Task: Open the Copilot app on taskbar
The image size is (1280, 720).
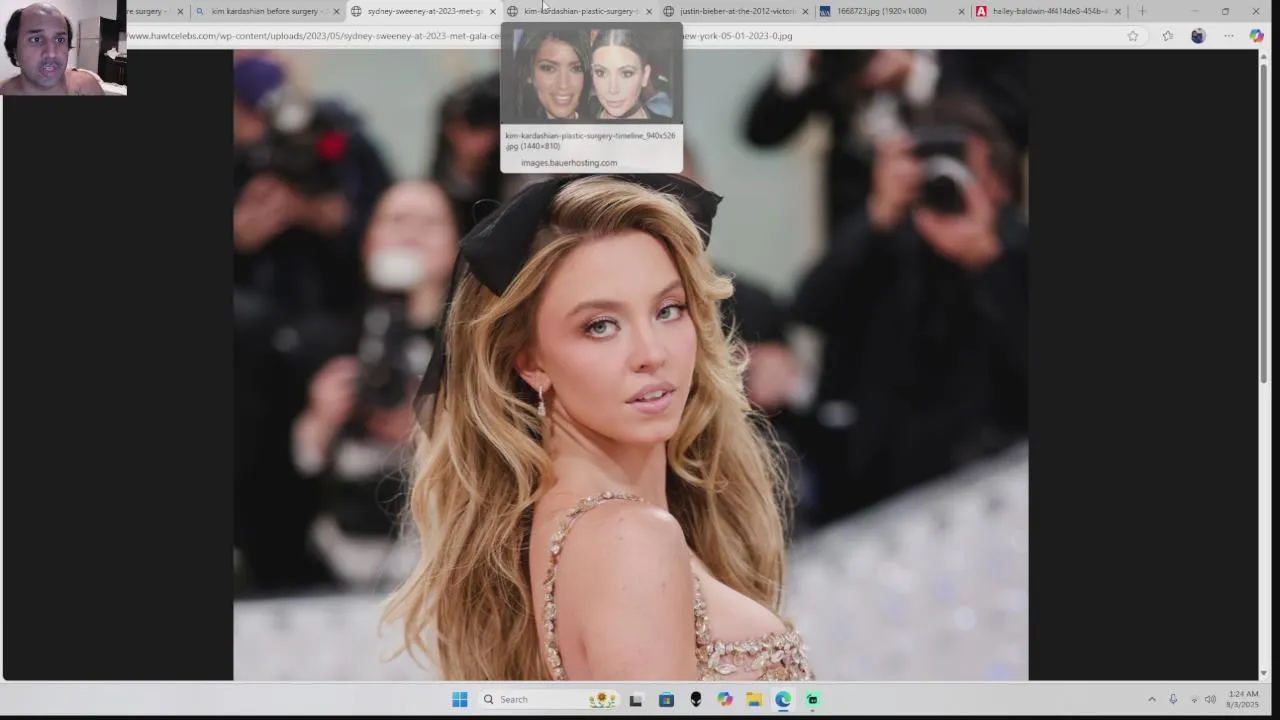Action: click(x=725, y=699)
